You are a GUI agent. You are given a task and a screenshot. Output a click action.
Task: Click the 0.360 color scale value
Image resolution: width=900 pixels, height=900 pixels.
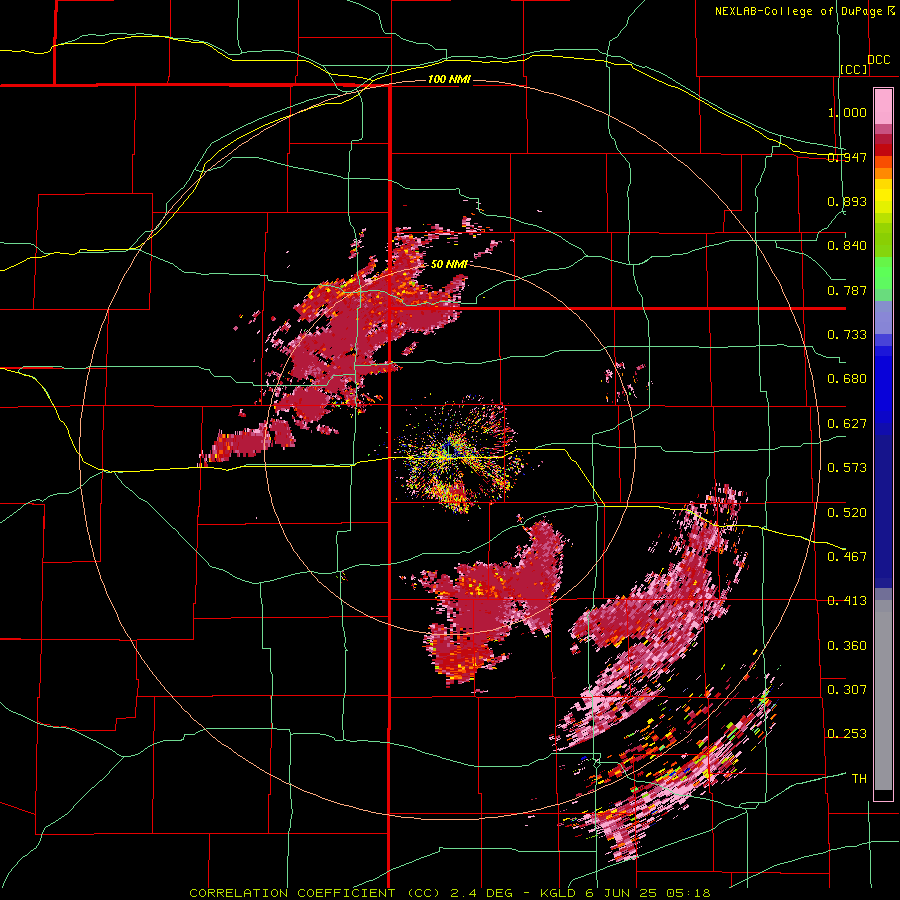(847, 645)
